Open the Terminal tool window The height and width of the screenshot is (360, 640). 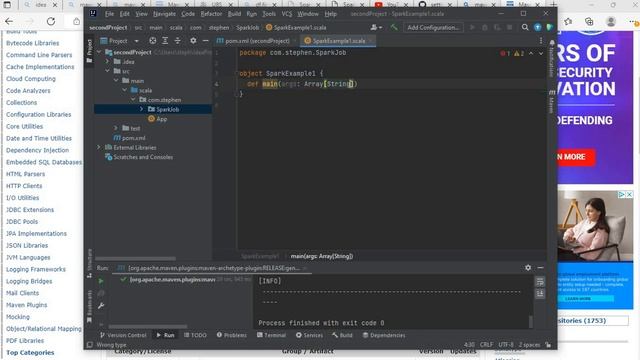271,335
